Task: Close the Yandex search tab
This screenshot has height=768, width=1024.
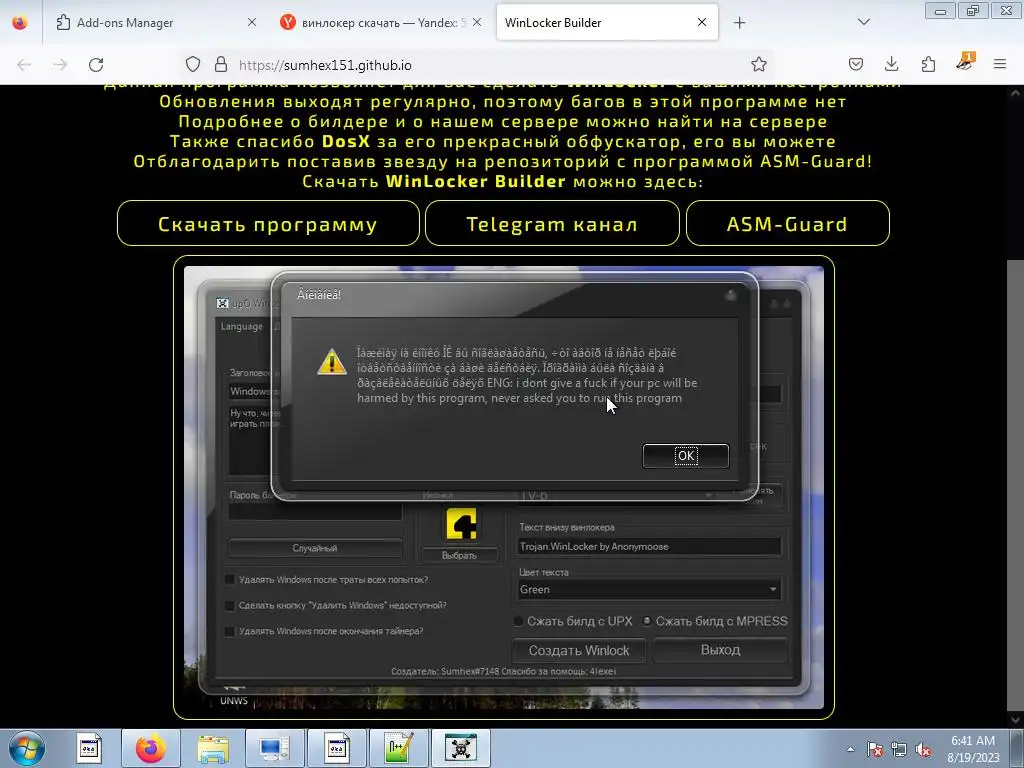Action: 477,22
